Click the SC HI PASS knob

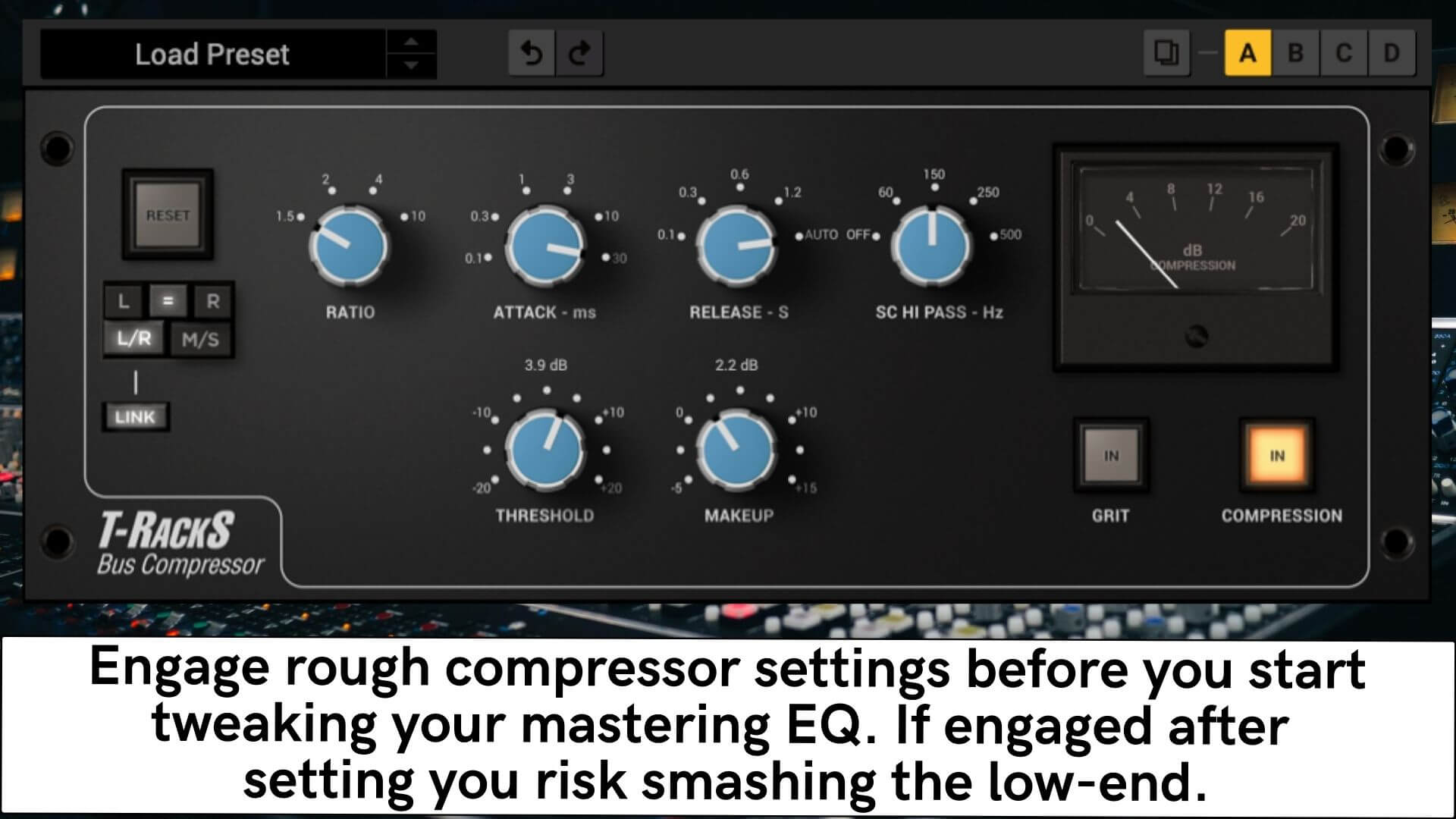click(931, 246)
